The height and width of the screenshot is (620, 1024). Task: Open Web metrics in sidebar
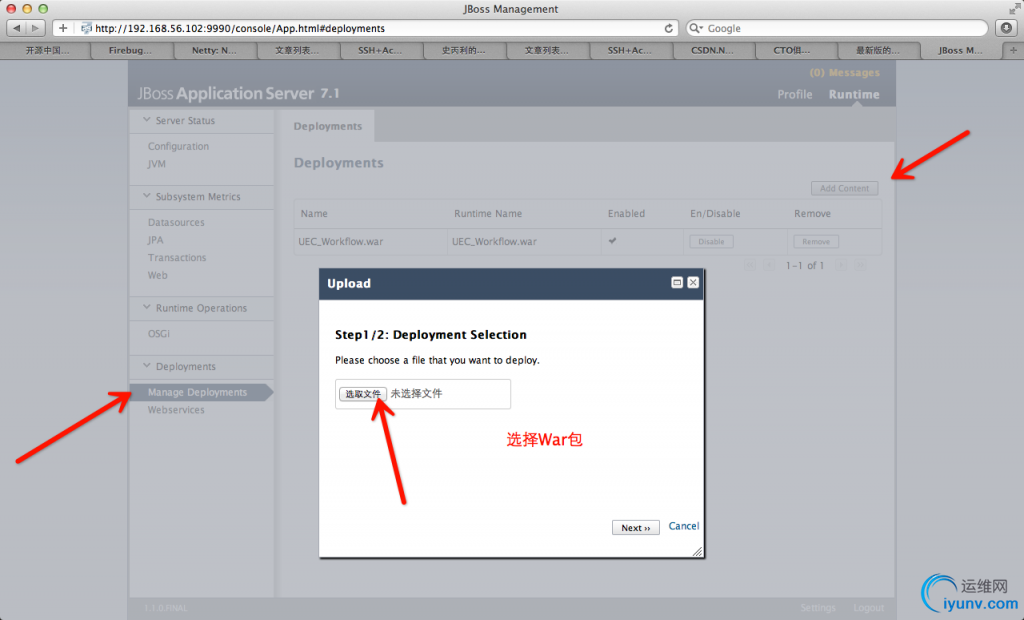[x=157, y=275]
